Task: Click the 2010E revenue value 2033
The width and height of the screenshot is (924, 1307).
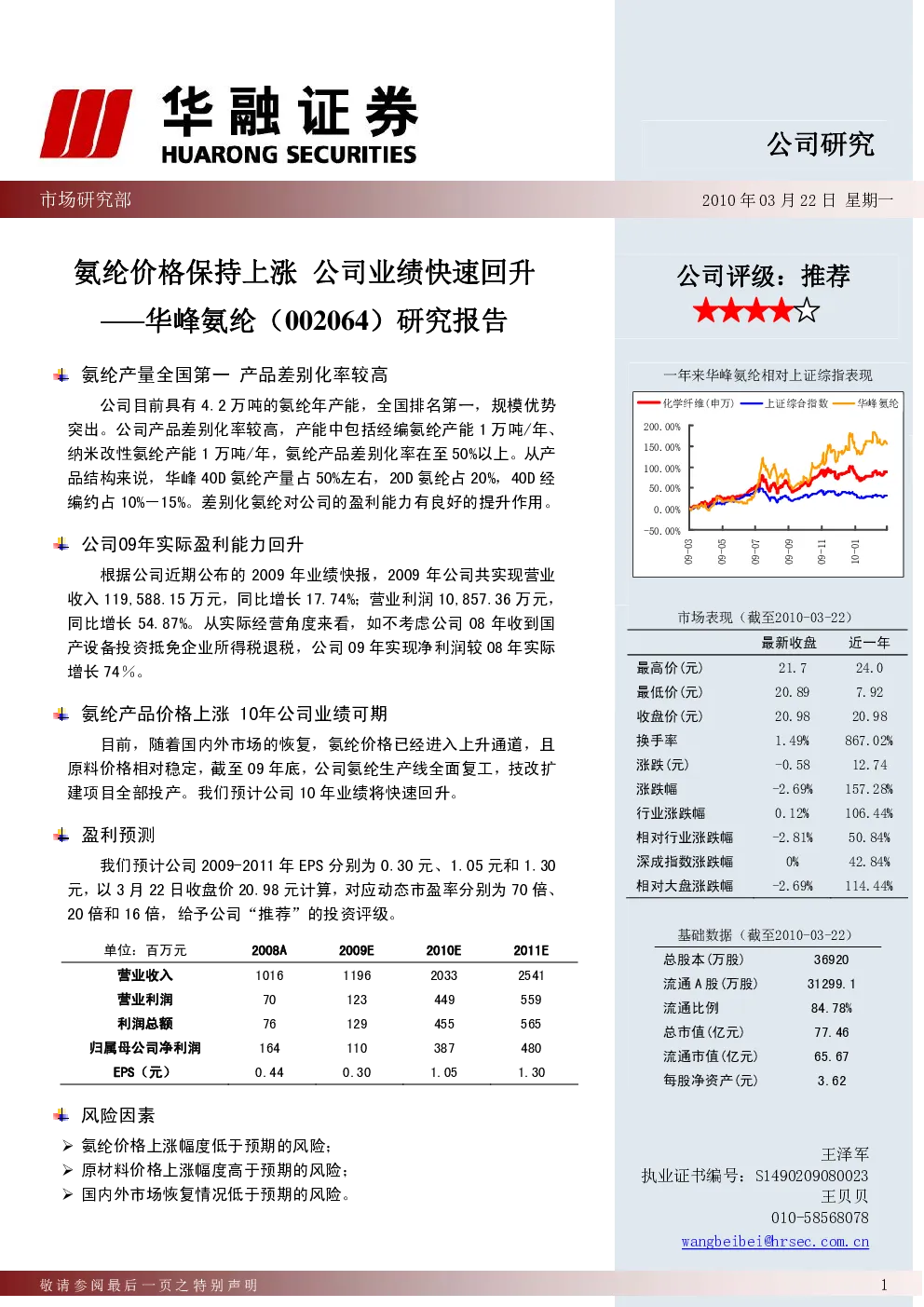Action: pos(444,975)
